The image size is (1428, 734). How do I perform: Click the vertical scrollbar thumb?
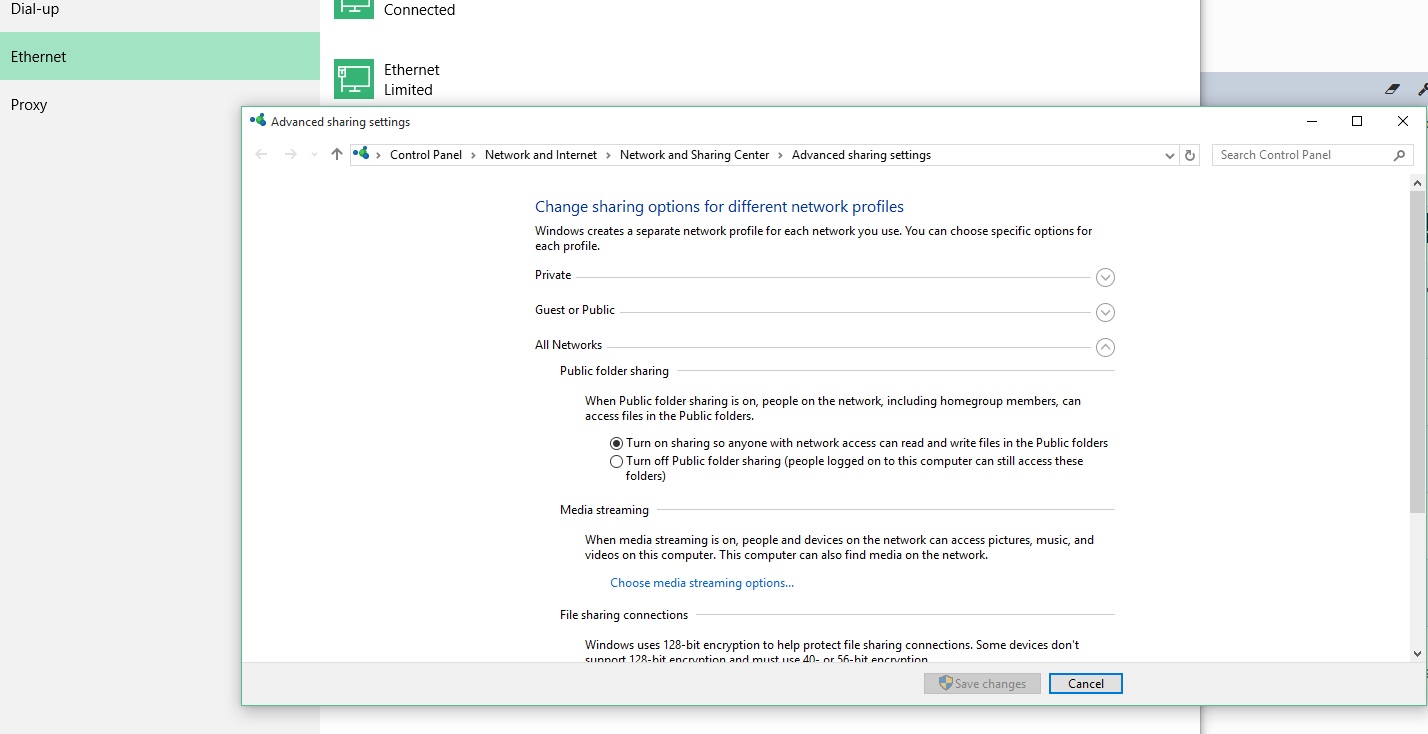tap(1417, 354)
